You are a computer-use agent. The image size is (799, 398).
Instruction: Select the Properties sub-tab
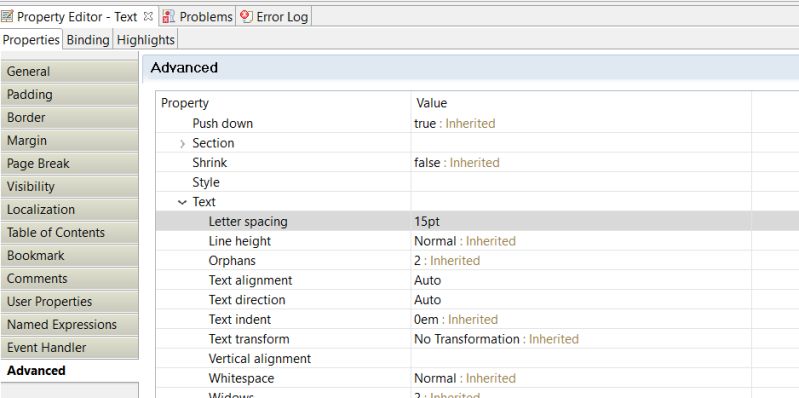tap(31, 40)
